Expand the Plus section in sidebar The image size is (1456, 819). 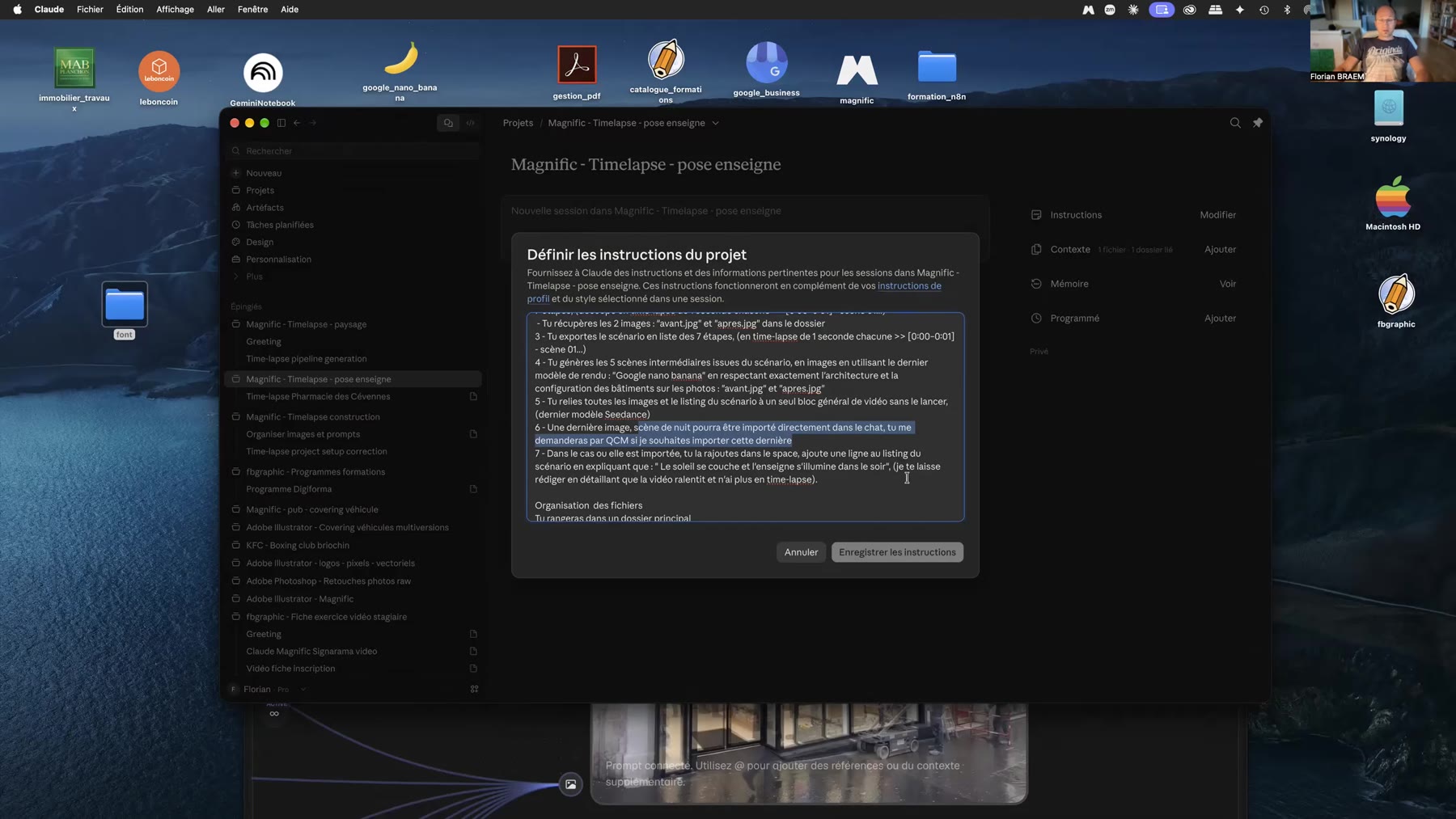[254, 277]
